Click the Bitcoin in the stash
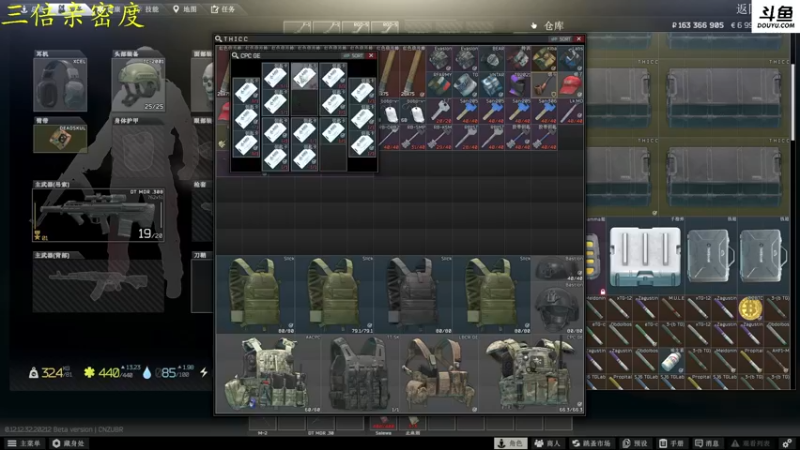The width and height of the screenshot is (800, 450). (x=750, y=308)
